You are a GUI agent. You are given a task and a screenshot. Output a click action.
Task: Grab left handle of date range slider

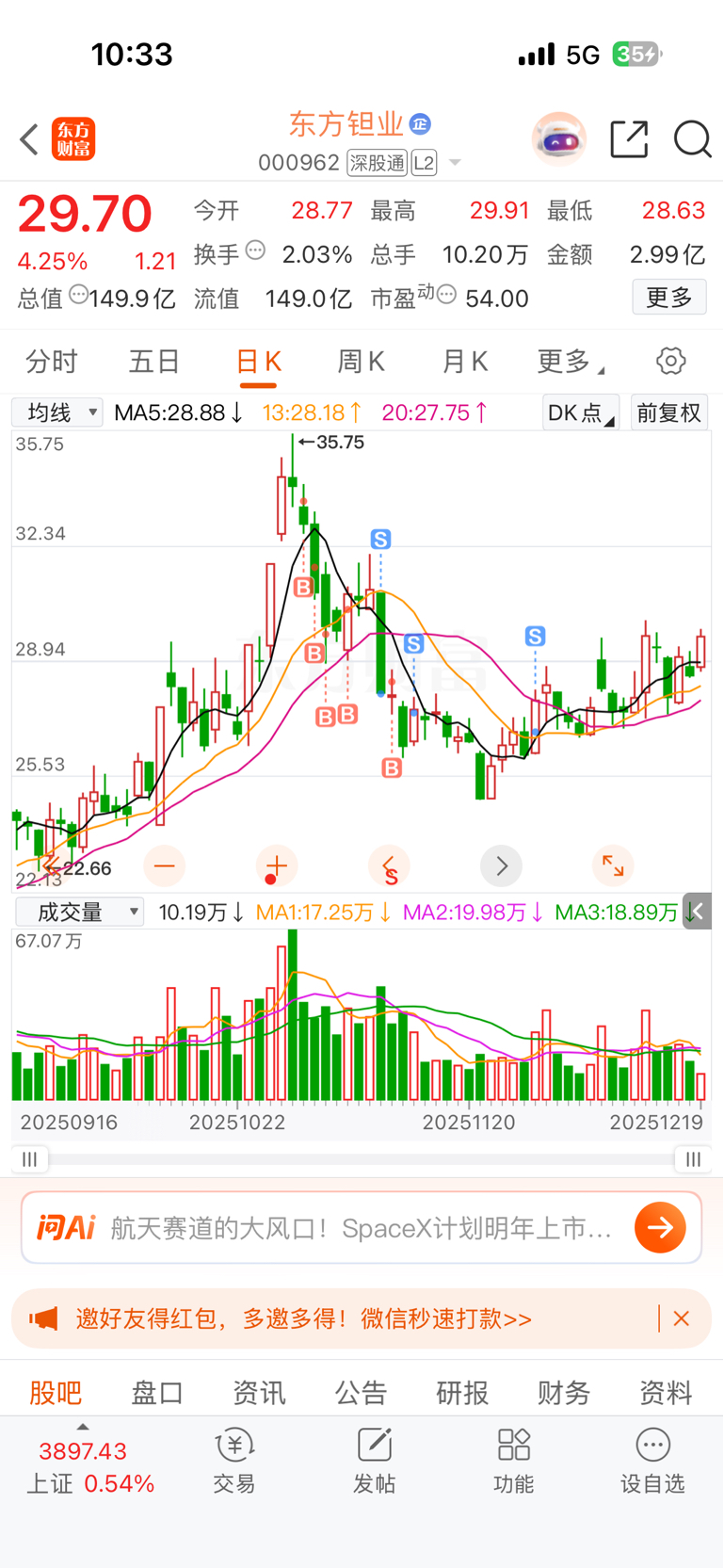coord(30,1159)
